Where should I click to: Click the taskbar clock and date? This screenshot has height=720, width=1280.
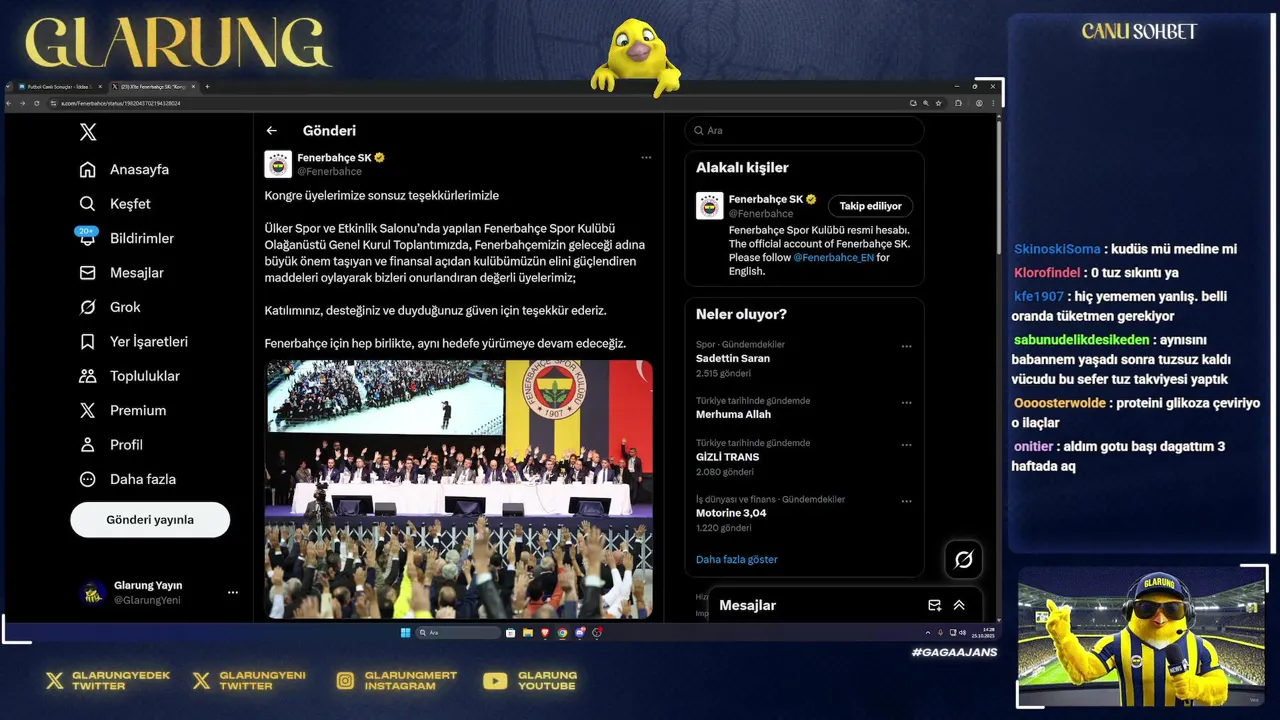coord(982,633)
